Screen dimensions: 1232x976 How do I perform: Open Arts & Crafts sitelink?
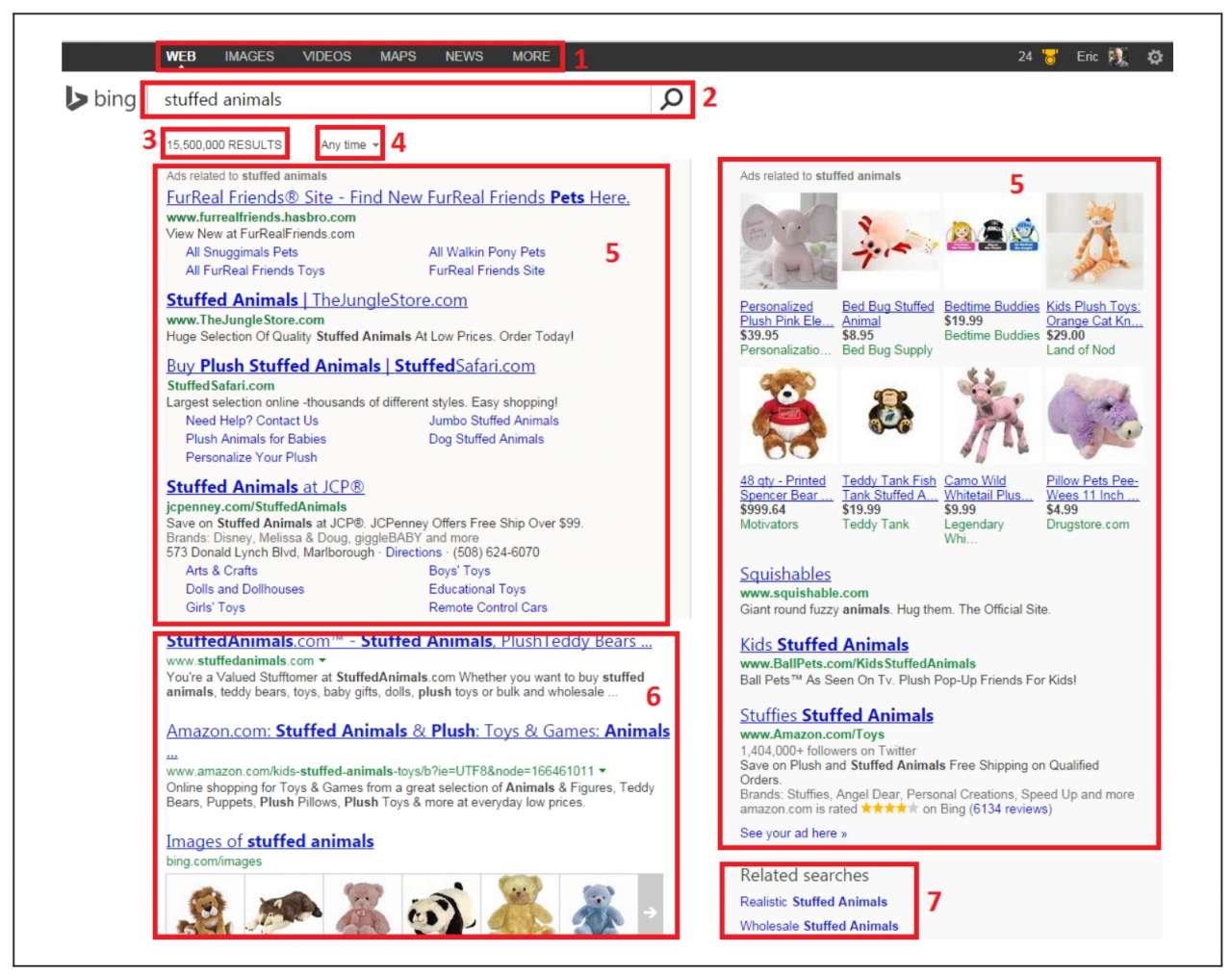pyautogui.click(x=221, y=571)
